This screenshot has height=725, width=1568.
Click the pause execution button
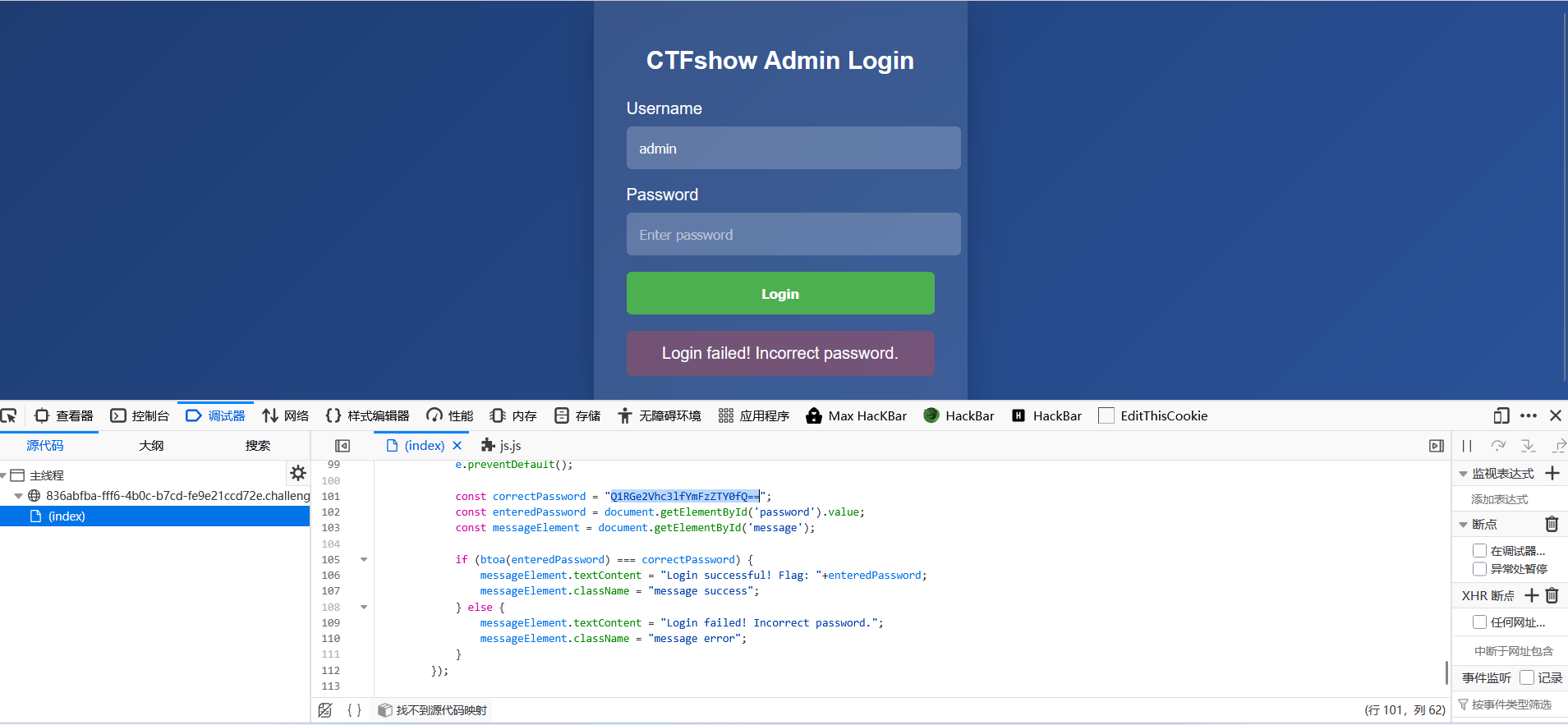pos(1467,446)
